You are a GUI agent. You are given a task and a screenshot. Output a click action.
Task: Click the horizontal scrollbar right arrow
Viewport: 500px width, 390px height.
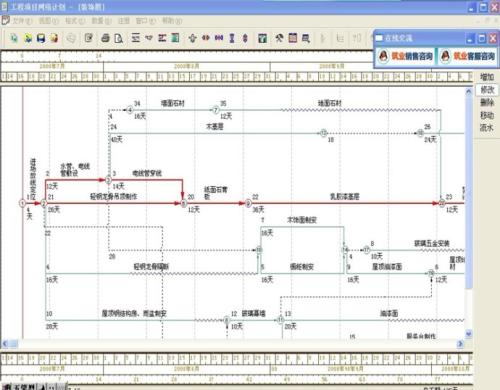coord(460,343)
